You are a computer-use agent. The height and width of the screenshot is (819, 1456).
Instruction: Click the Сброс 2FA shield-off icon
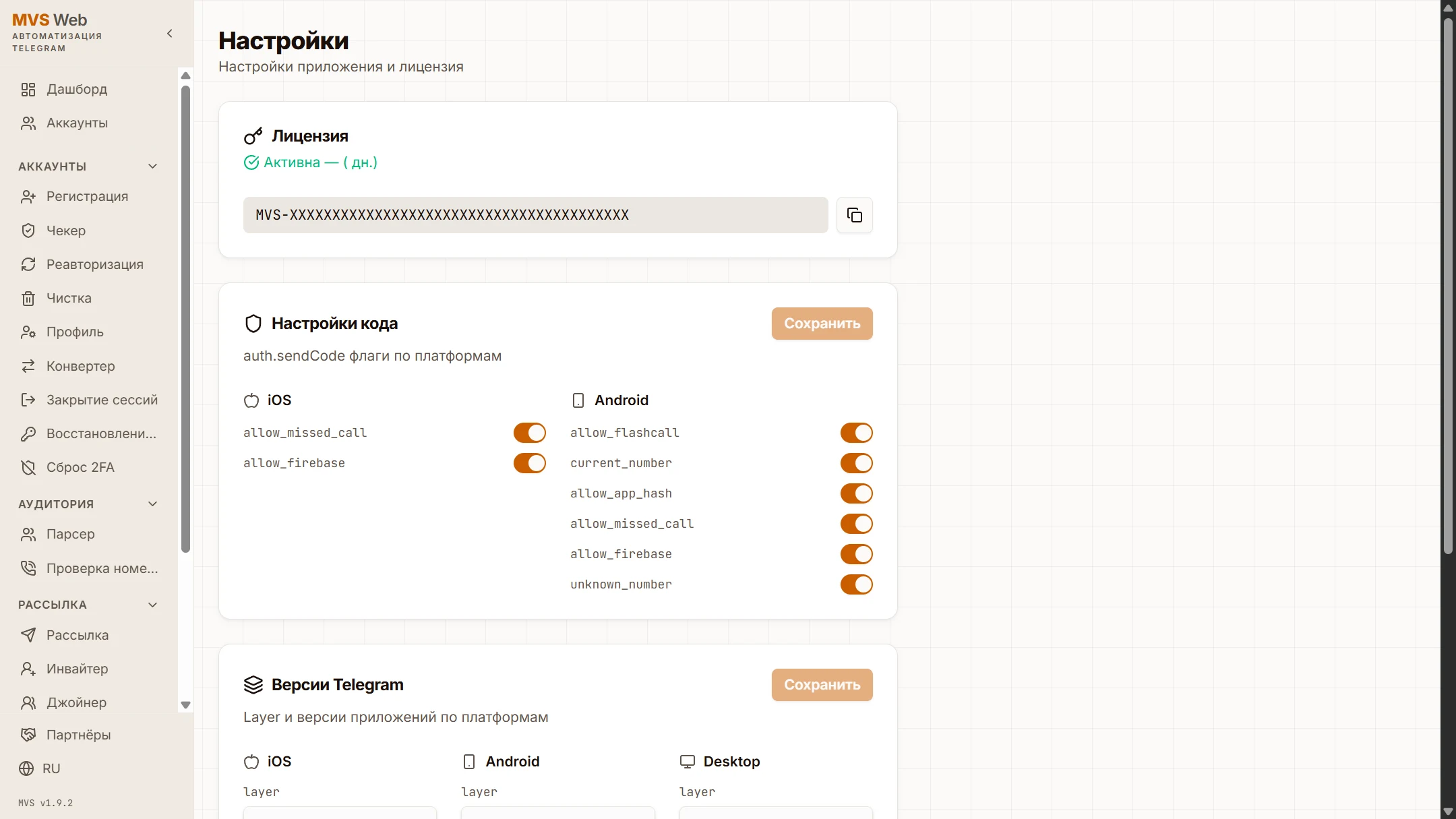[28, 467]
